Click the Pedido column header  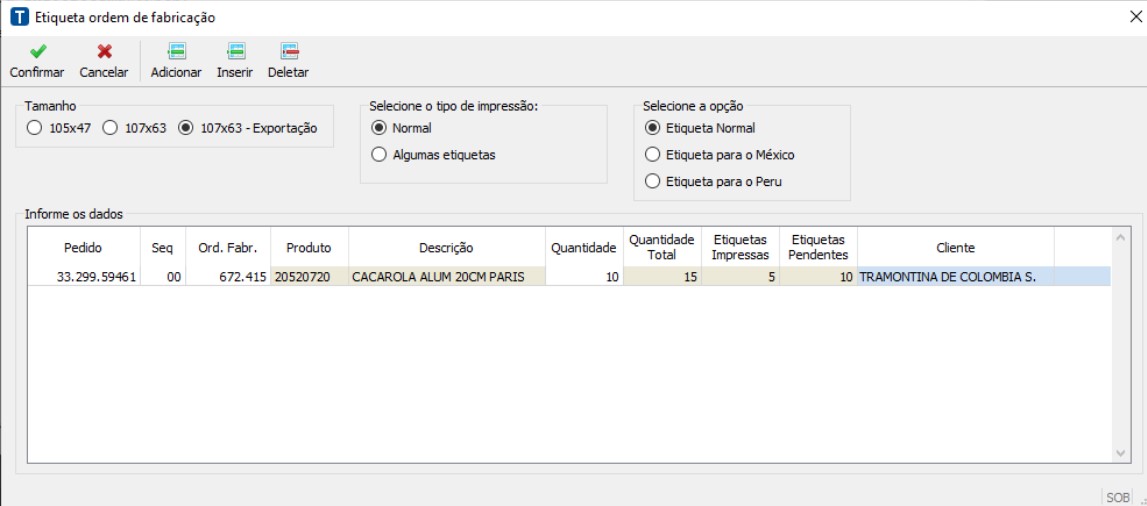(x=83, y=248)
